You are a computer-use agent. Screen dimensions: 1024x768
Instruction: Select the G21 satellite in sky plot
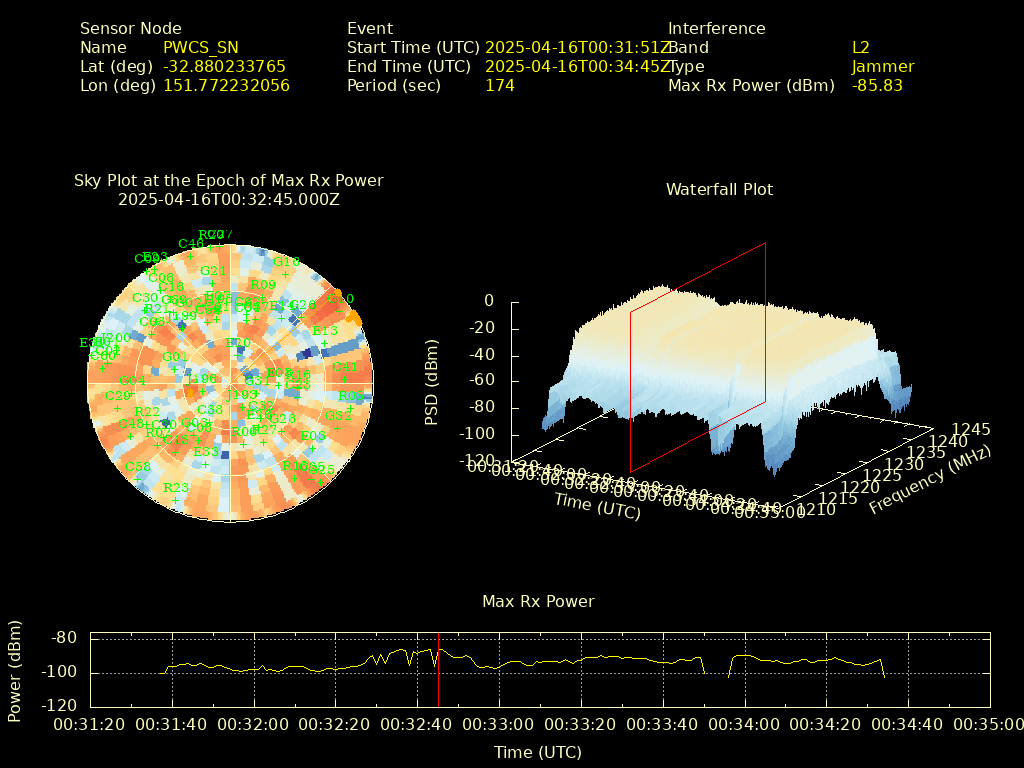click(213, 271)
